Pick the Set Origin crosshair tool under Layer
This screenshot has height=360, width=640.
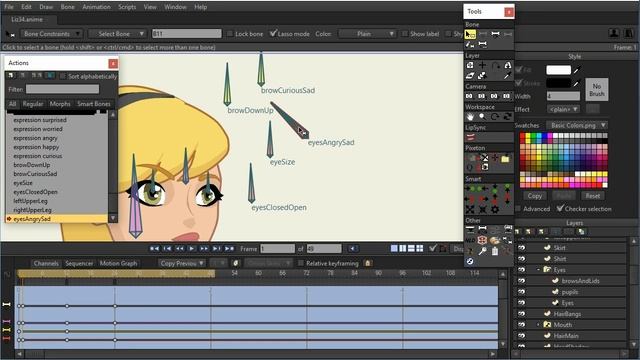[482, 65]
